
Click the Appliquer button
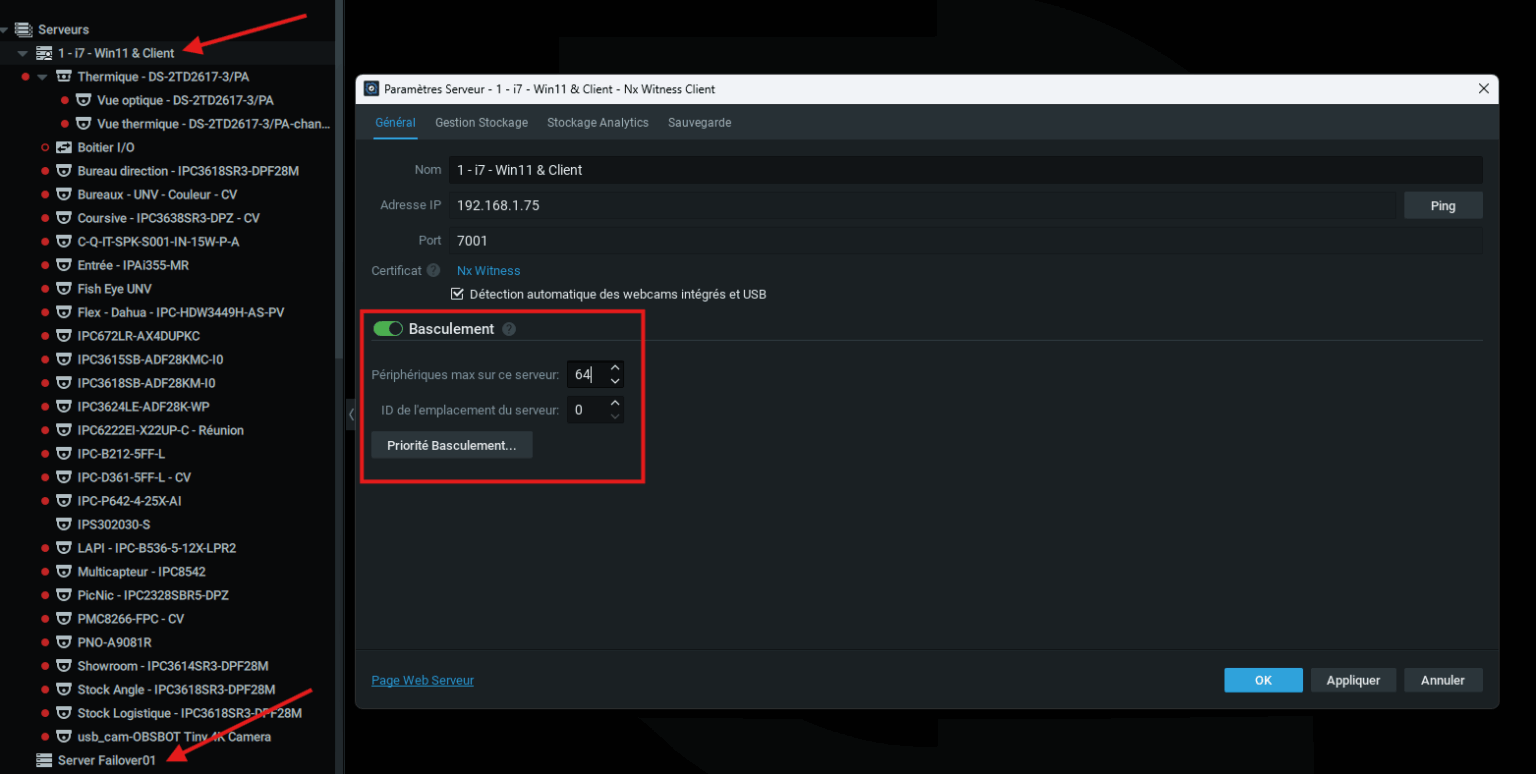[1353, 680]
